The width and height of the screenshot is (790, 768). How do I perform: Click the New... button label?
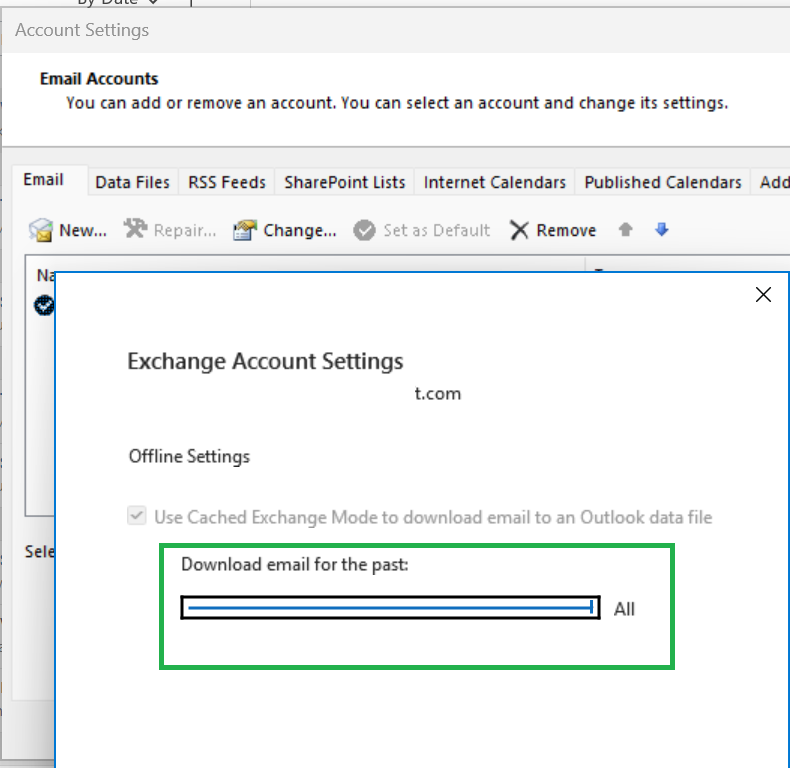point(83,230)
